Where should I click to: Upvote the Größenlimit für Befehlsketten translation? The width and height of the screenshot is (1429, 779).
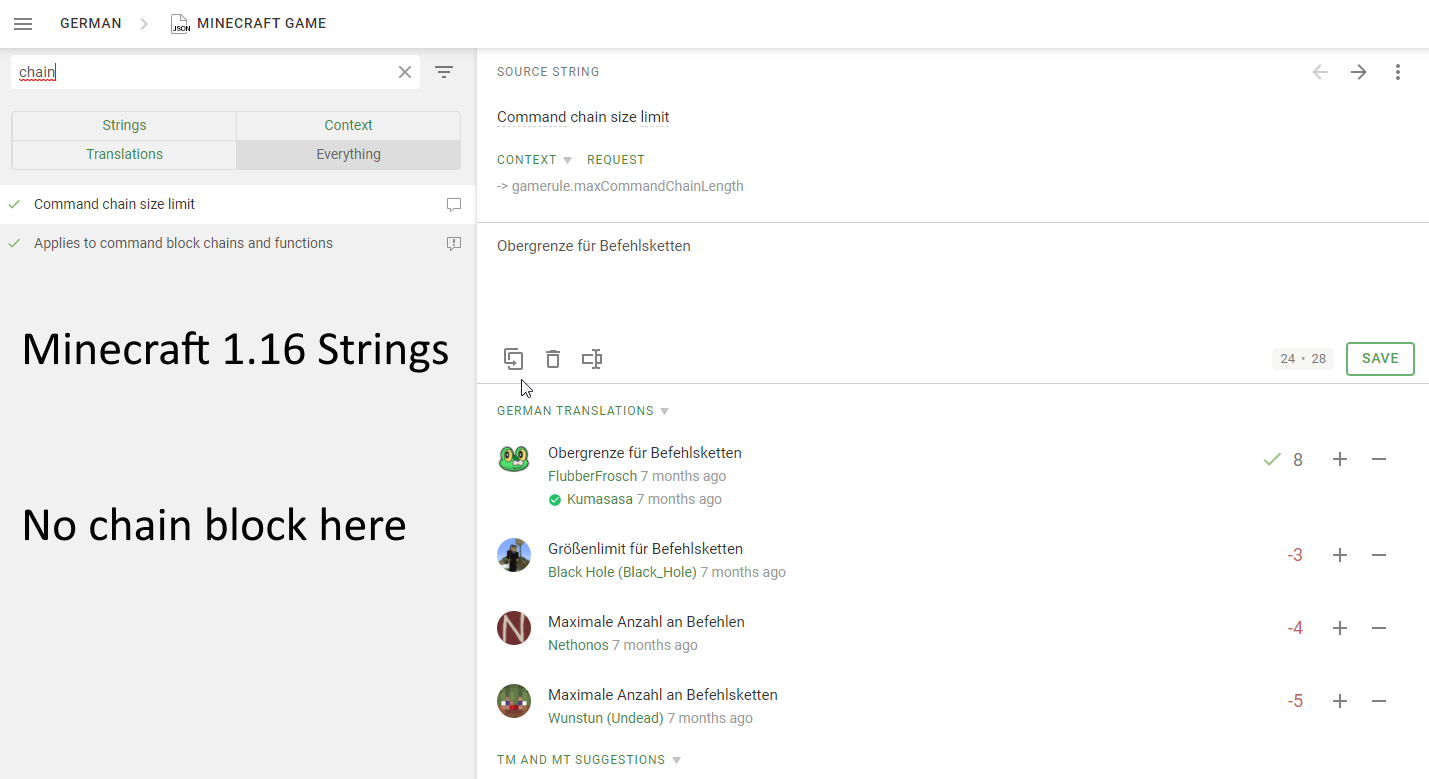click(1340, 555)
